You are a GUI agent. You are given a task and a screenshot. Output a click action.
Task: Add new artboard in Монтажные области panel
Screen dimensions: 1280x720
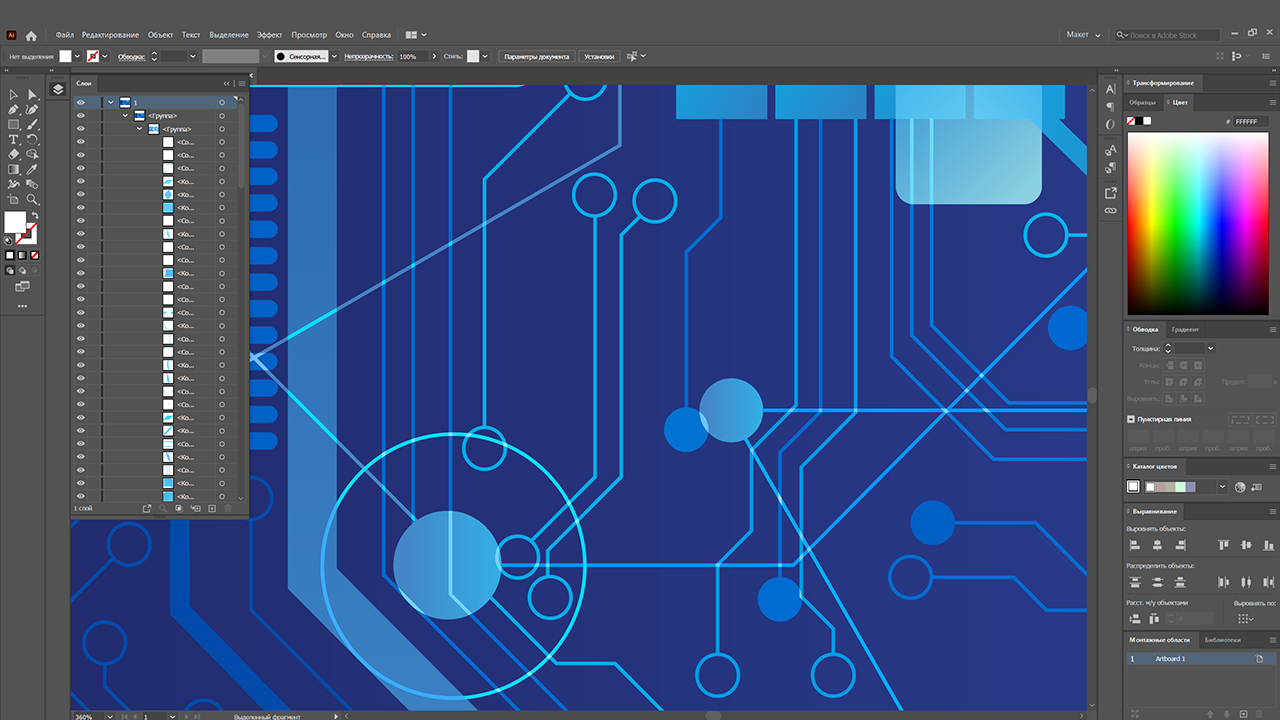click(1243, 713)
